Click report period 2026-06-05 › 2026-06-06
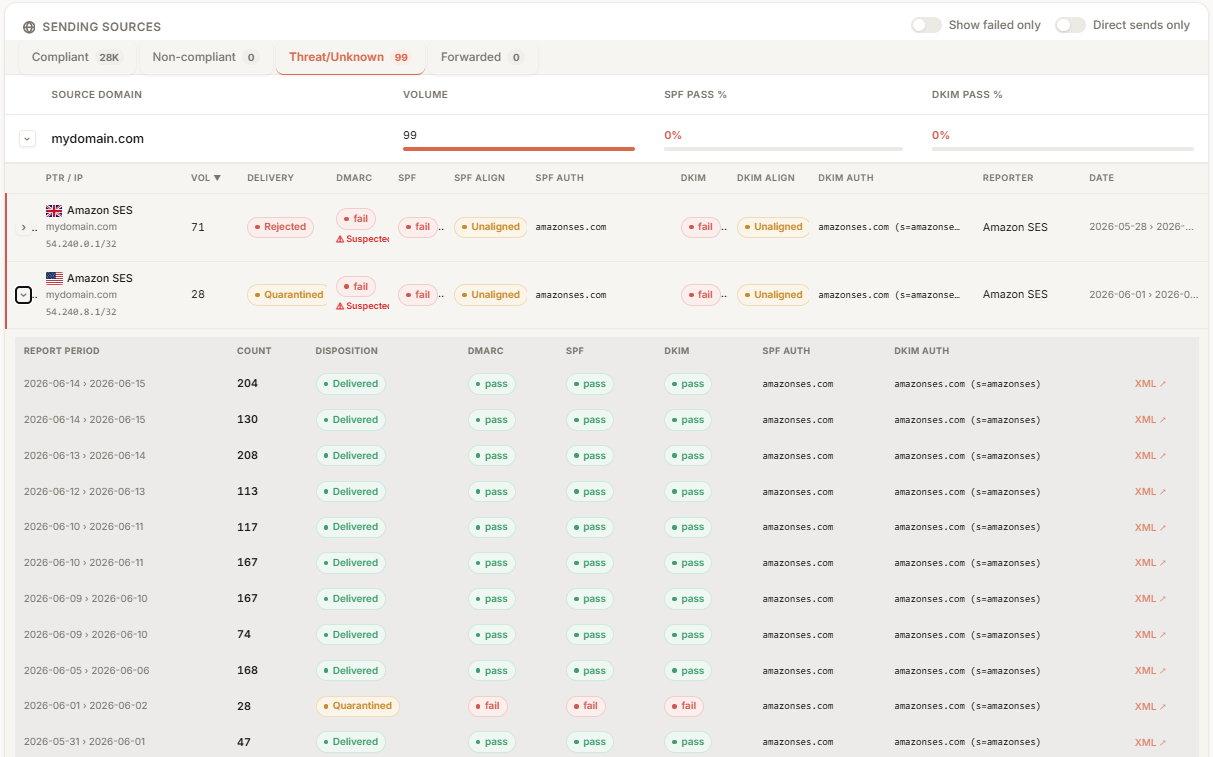Screen dimensions: 1213x757 87,671
